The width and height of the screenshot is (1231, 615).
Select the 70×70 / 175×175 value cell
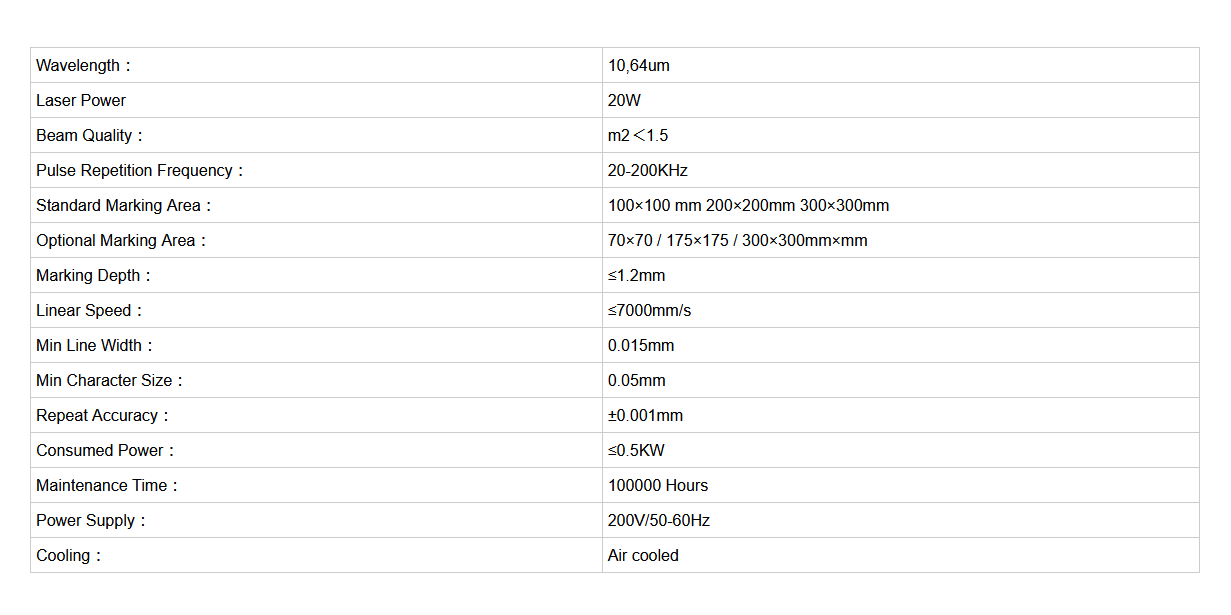[x=738, y=241]
